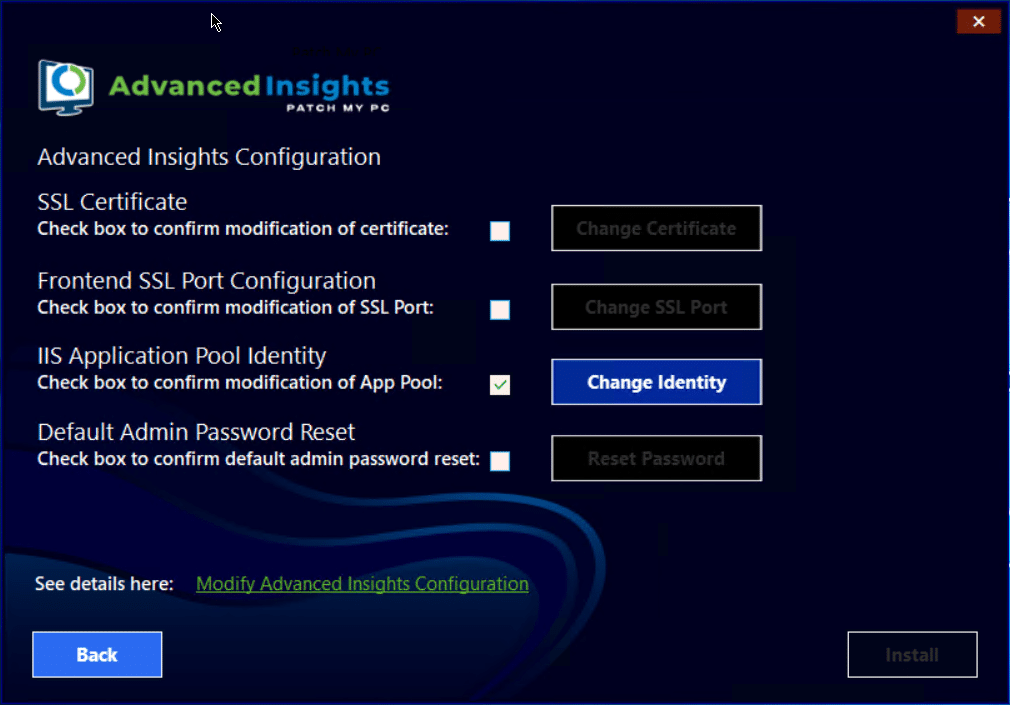Click the Change SSL Port button
Viewport: 1010px width, 705px height.
(x=656, y=307)
